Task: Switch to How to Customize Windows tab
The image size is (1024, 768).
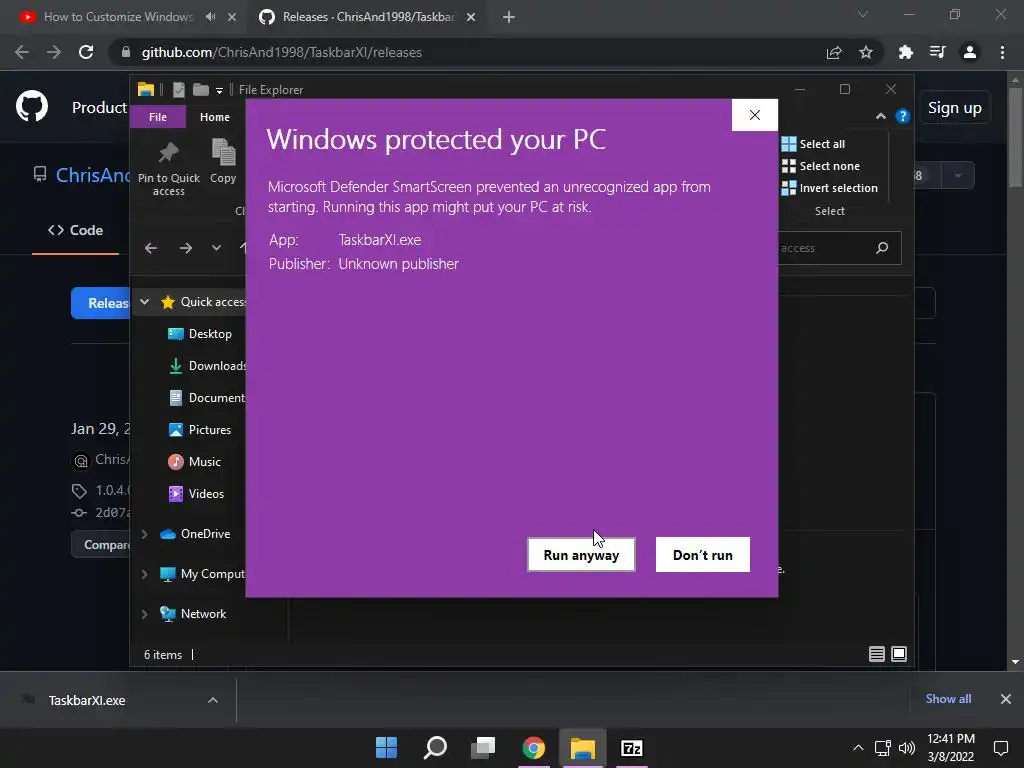Action: pos(118,17)
